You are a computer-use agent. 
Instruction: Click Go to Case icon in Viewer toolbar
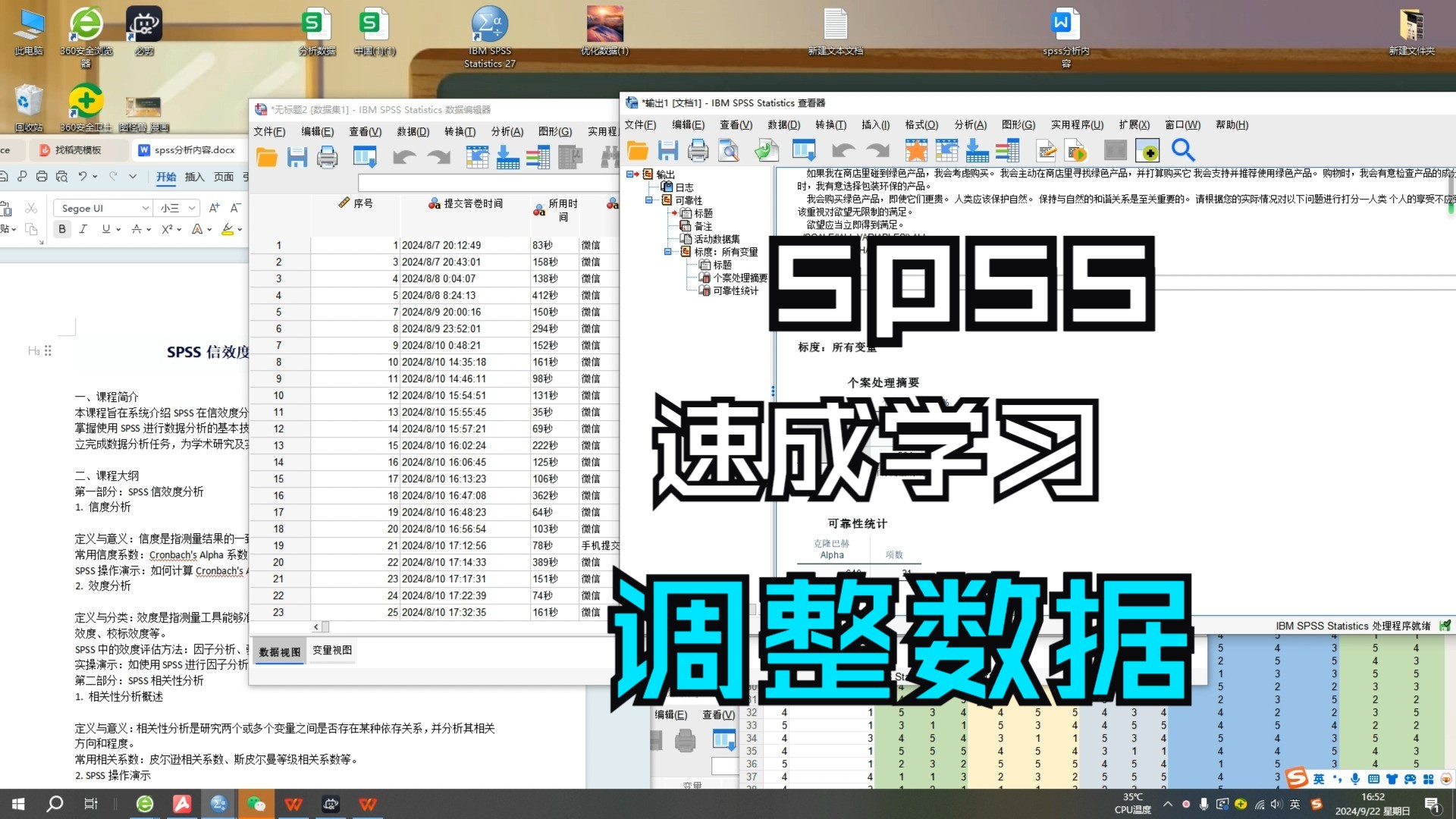pyautogui.click(x=946, y=151)
